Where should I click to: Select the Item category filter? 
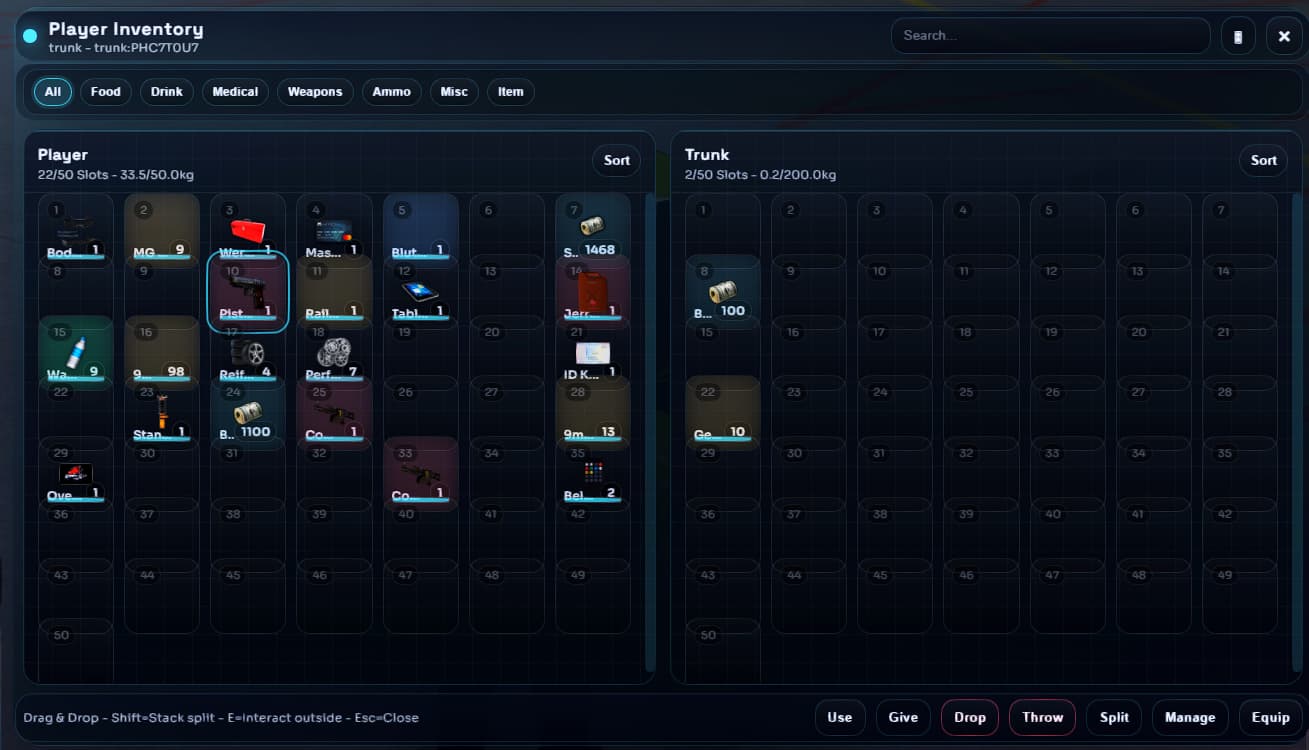coord(511,92)
